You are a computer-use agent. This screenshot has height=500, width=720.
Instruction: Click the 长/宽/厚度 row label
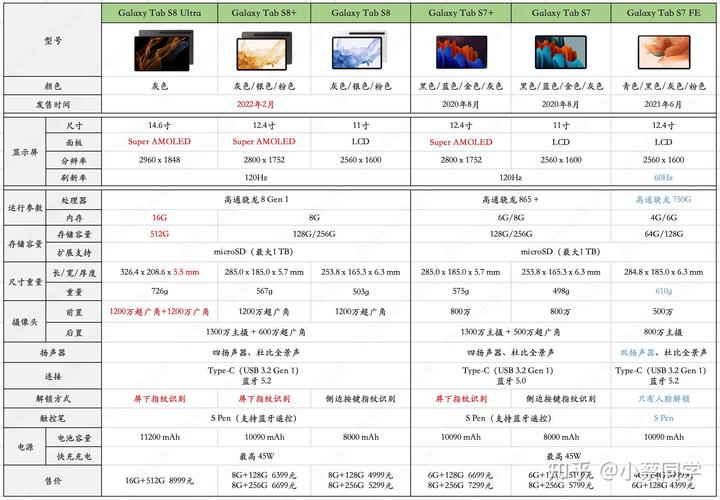(x=73, y=273)
